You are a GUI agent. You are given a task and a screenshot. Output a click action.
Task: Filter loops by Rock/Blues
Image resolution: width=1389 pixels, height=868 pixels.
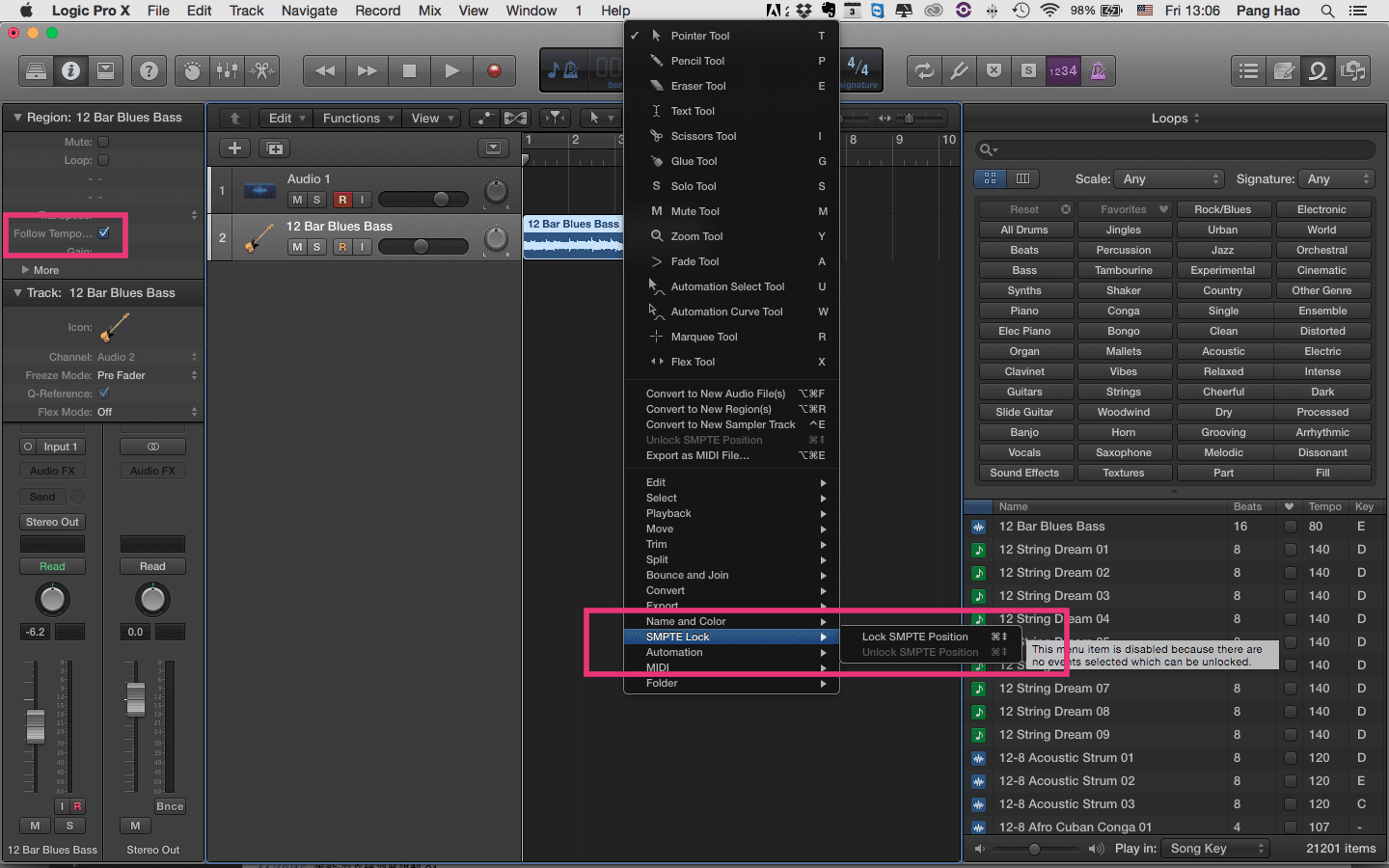coord(1222,209)
